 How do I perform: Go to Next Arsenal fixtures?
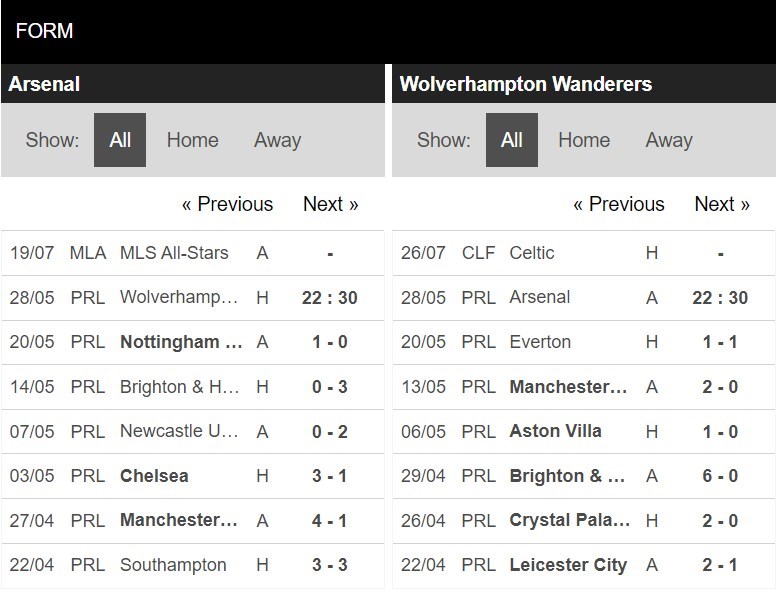[x=331, y=204]
